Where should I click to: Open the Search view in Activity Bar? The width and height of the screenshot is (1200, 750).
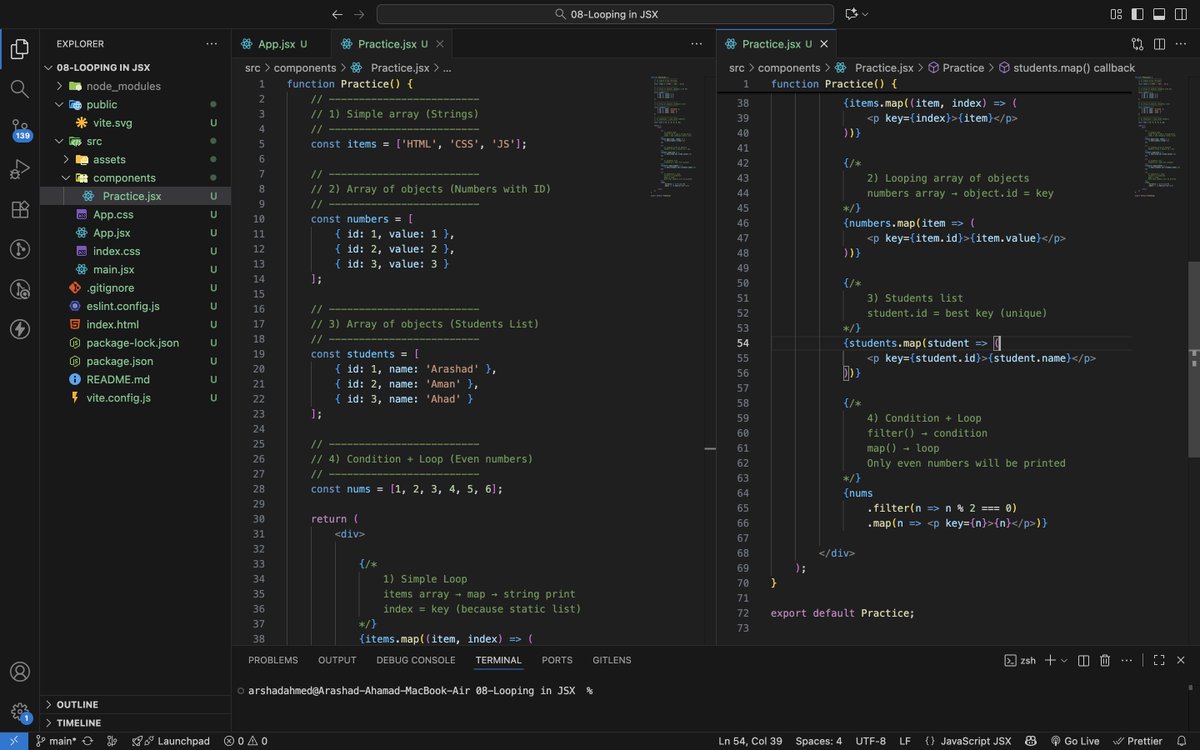click(20, 88)
